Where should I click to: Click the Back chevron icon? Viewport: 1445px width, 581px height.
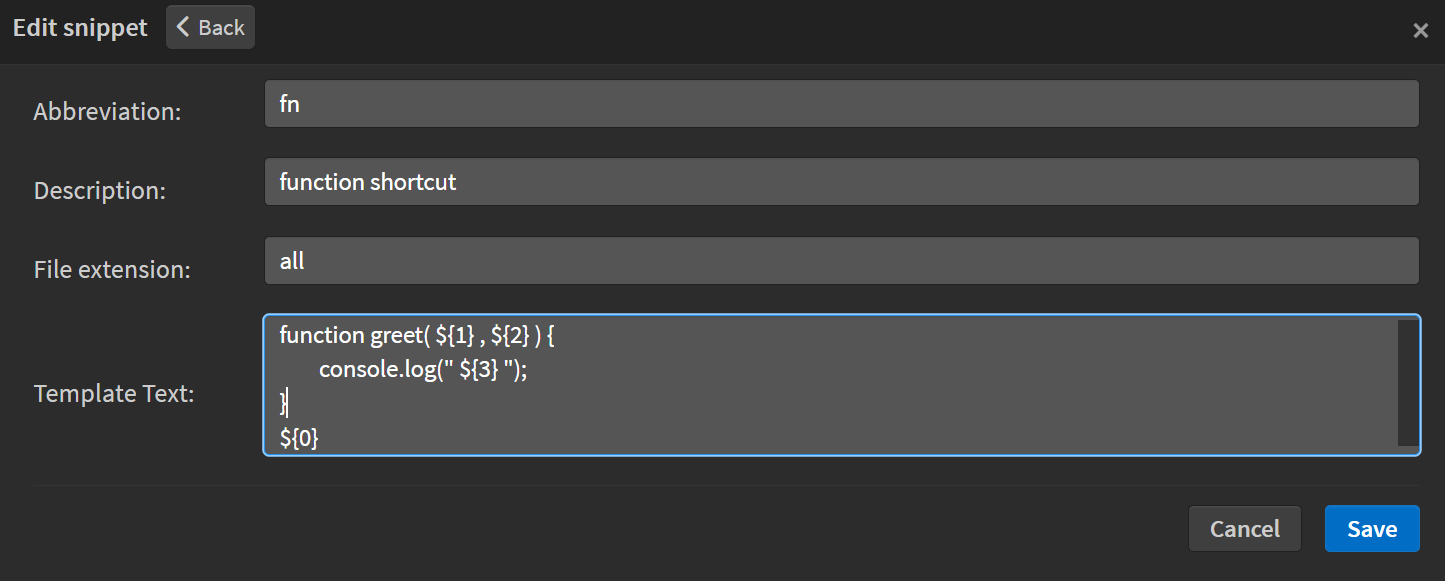(185, 28)
